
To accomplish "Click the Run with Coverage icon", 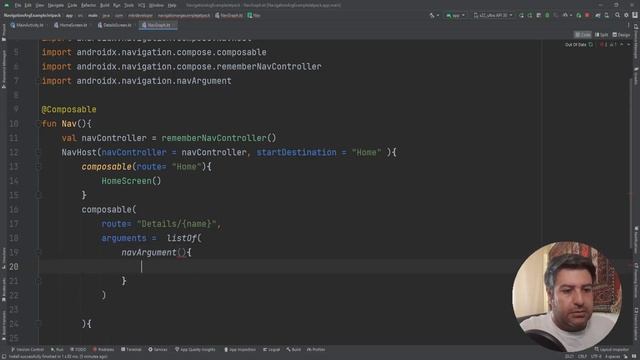I will point(556,16).
